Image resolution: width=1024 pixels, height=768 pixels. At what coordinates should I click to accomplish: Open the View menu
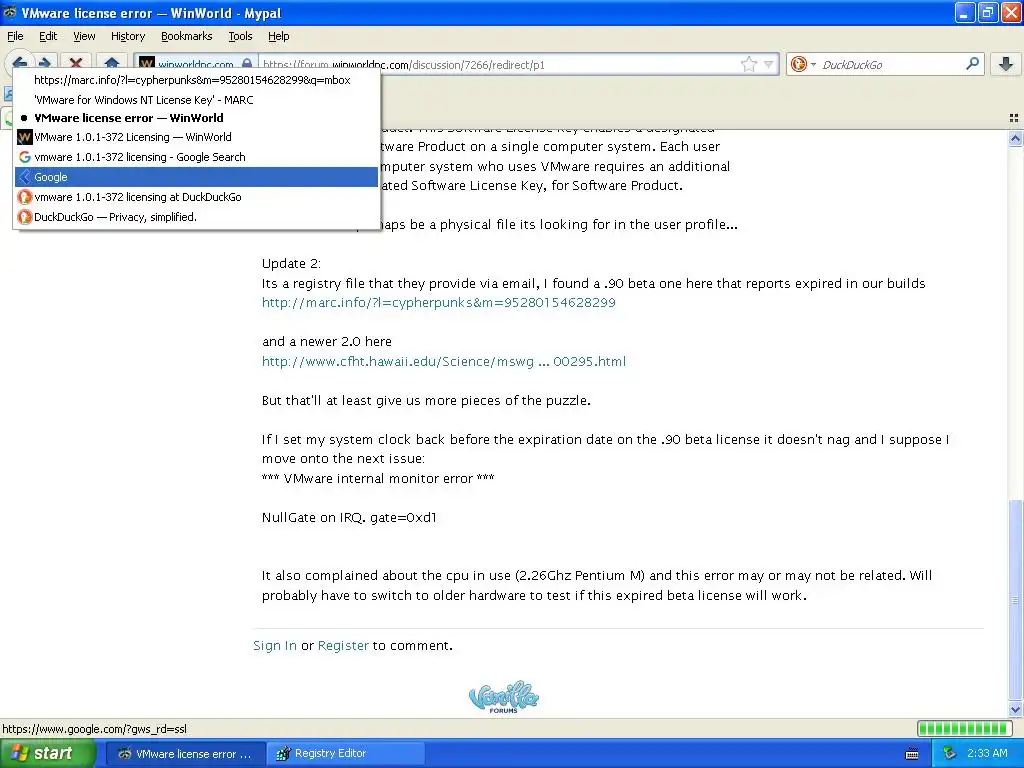[x=84, y=36]
